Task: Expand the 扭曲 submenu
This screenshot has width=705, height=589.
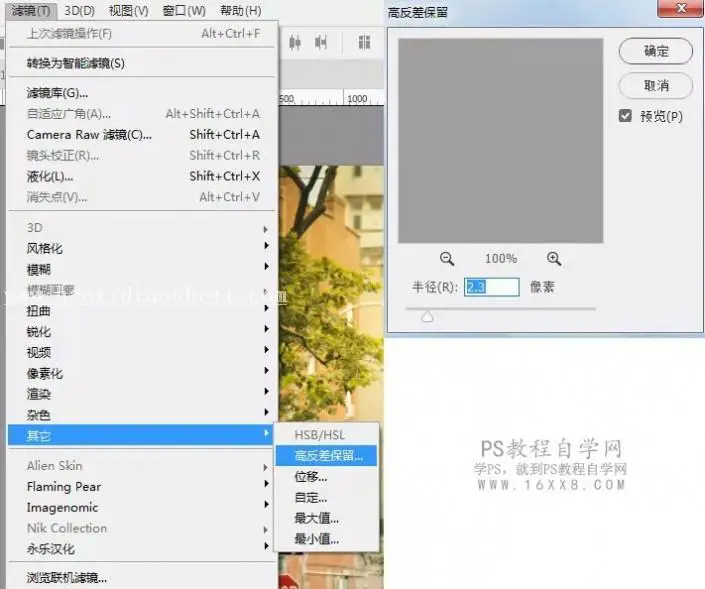Action: [142, 311]
